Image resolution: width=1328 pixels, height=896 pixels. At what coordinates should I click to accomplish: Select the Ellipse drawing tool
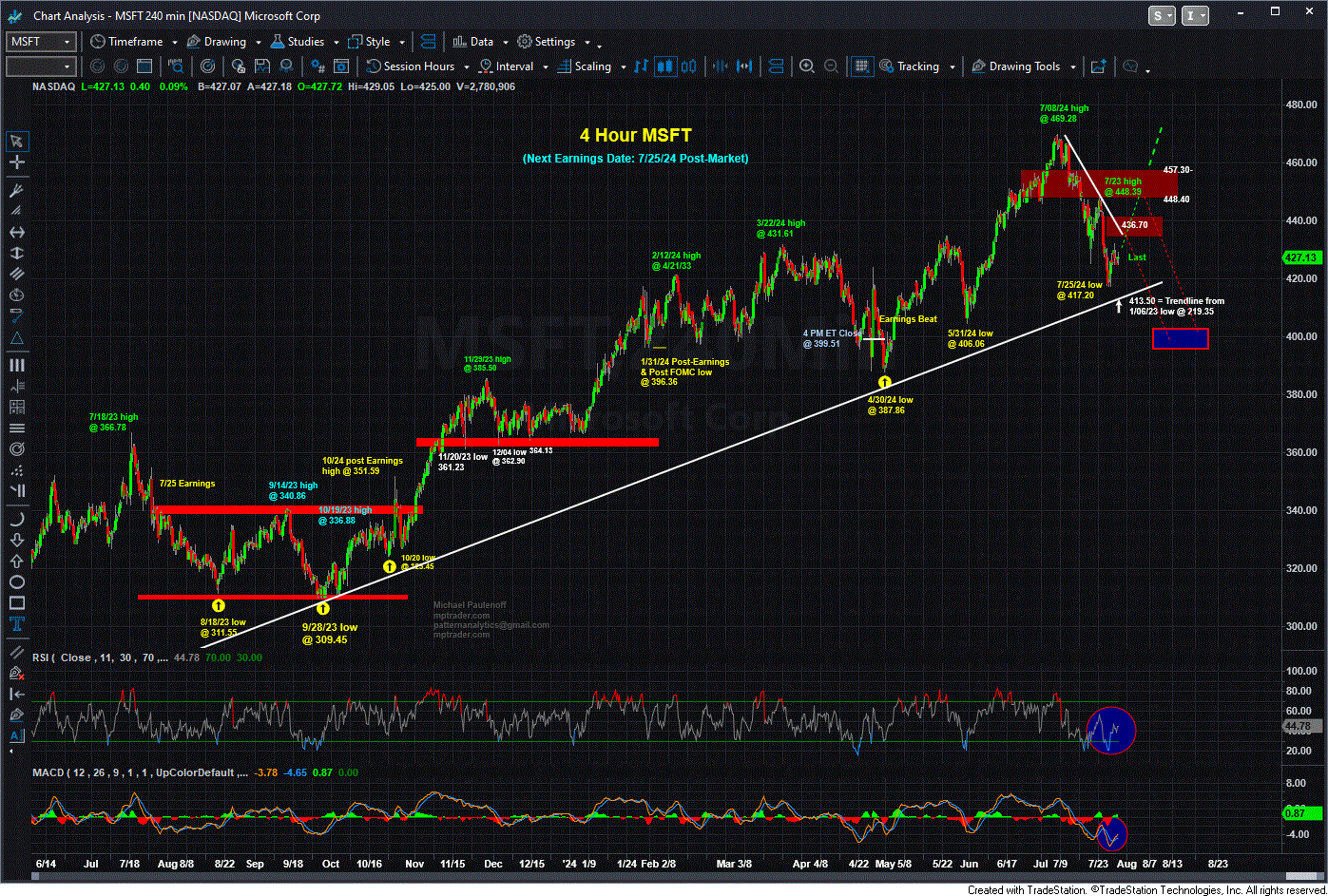coord(18,582)
